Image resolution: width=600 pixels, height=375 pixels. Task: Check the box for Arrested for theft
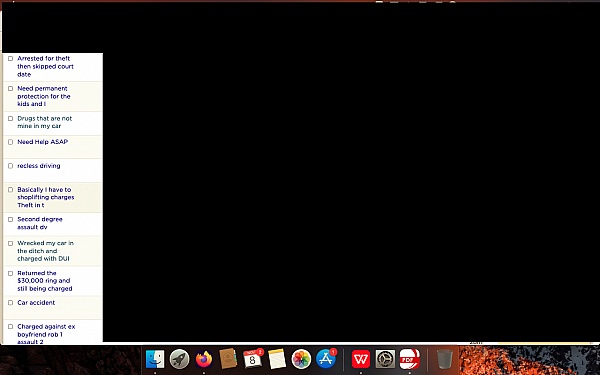11,59
